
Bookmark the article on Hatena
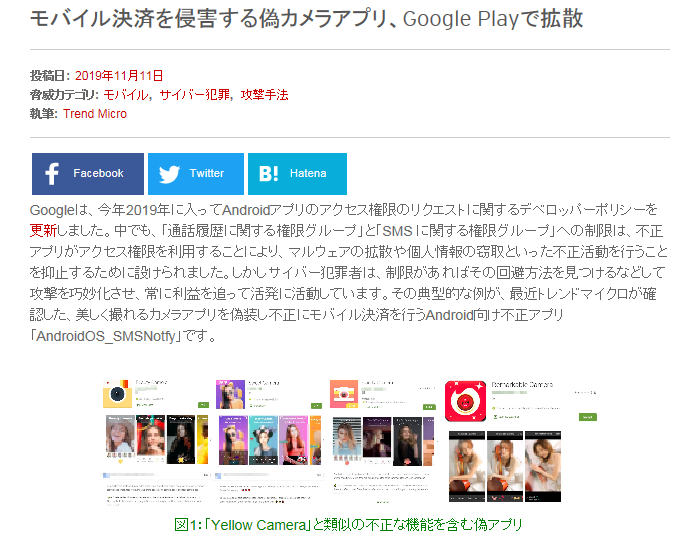297,174
